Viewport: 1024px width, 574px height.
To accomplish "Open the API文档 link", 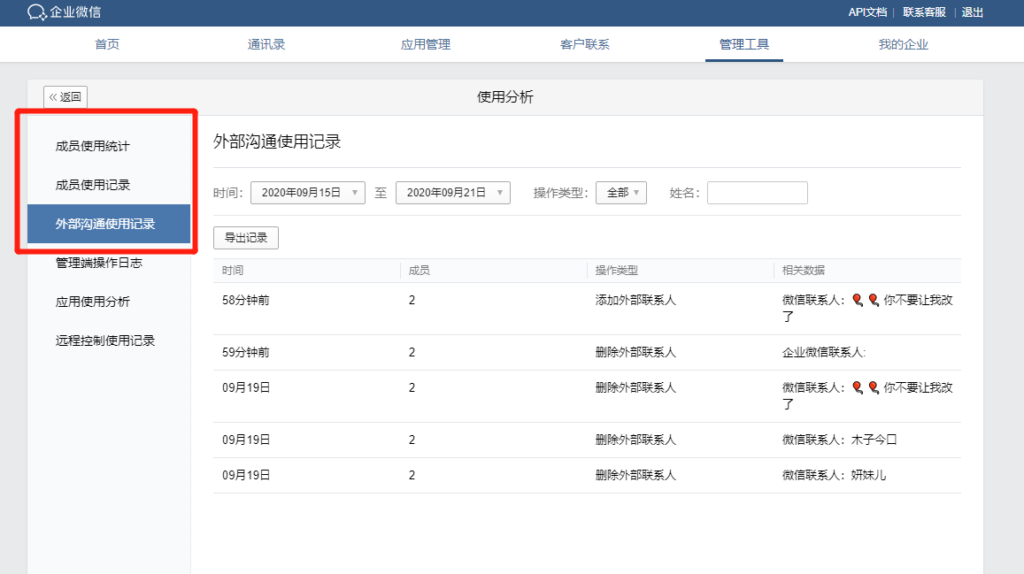I will (x=867, y=12).
